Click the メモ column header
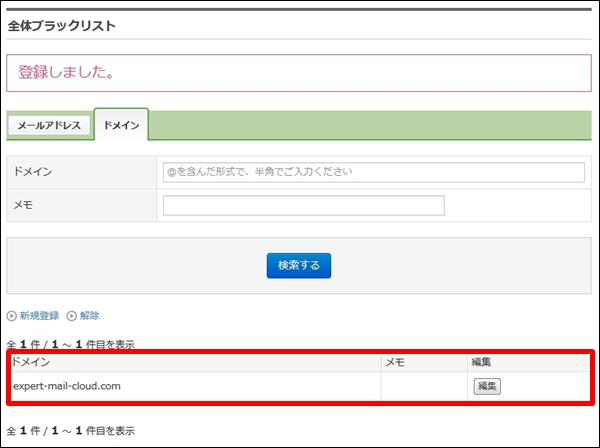Viewport: 600px width, 448px height. [x=424, y=362]
